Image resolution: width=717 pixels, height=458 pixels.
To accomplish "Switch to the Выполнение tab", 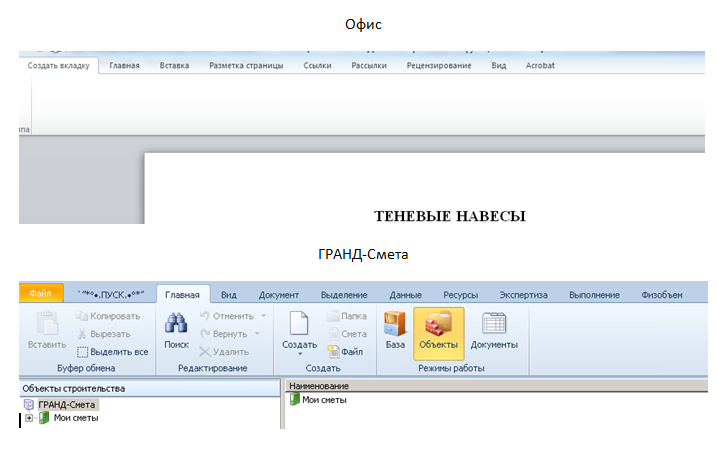I will [594, 295].
